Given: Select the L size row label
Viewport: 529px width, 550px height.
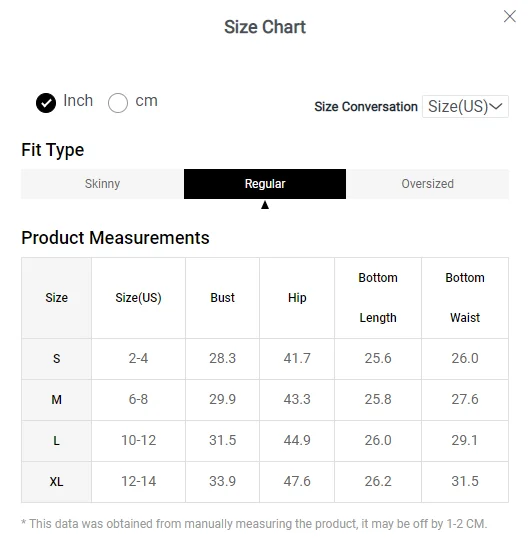Looking at the screenshot, I should click(x=56, y=441).
